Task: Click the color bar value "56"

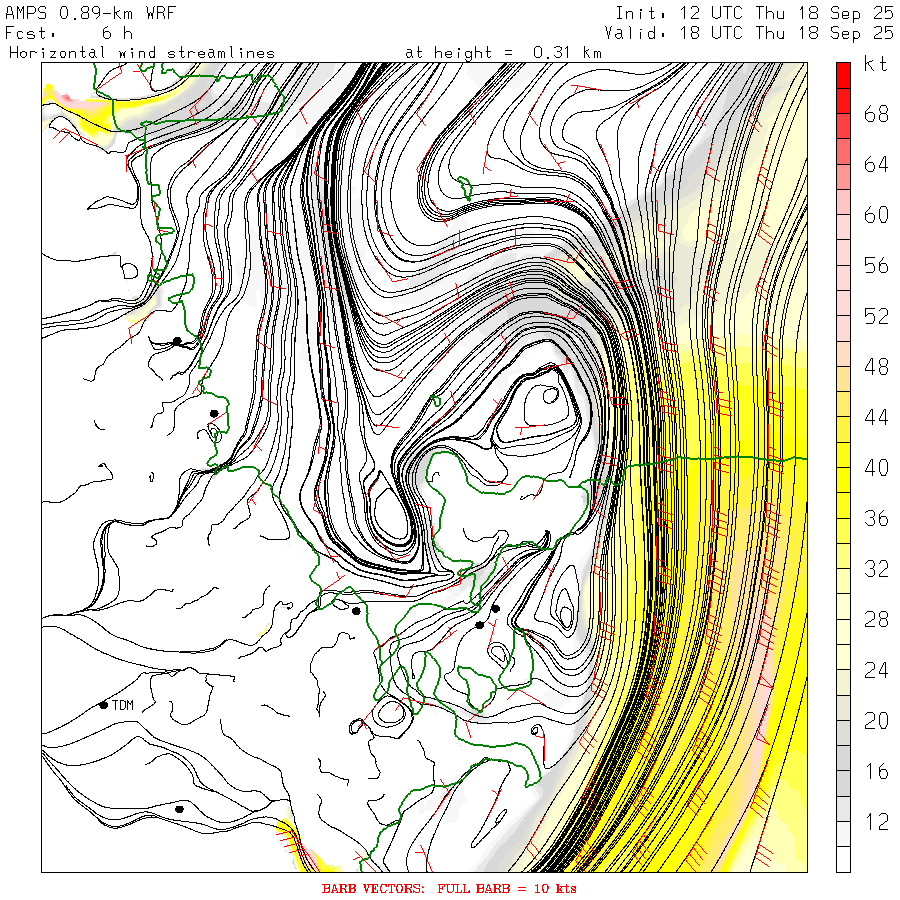Action: point(876,266)
